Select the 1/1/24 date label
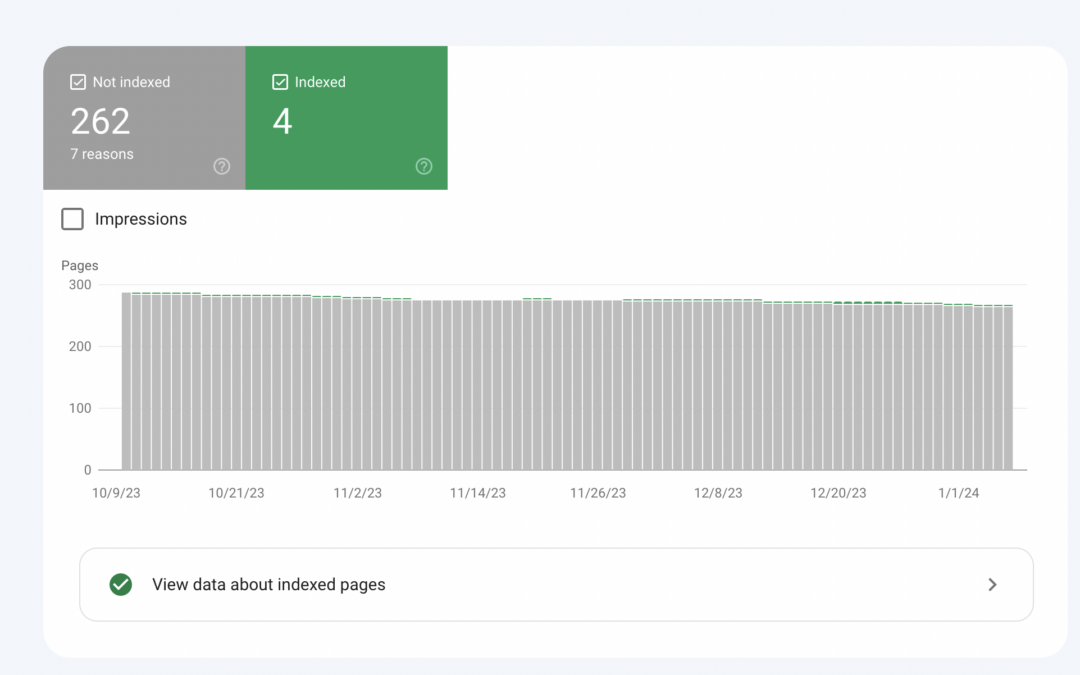Viewport: 1080px width, 675px height. [958, 493]
